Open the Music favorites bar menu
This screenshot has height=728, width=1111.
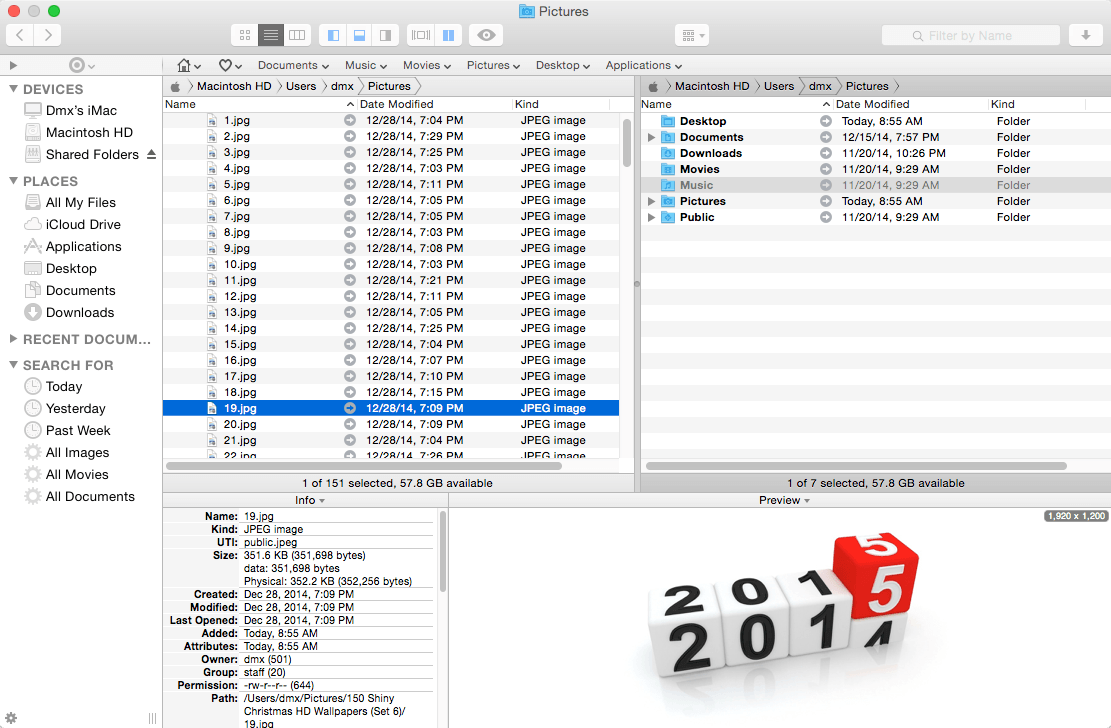coord(366,65)
